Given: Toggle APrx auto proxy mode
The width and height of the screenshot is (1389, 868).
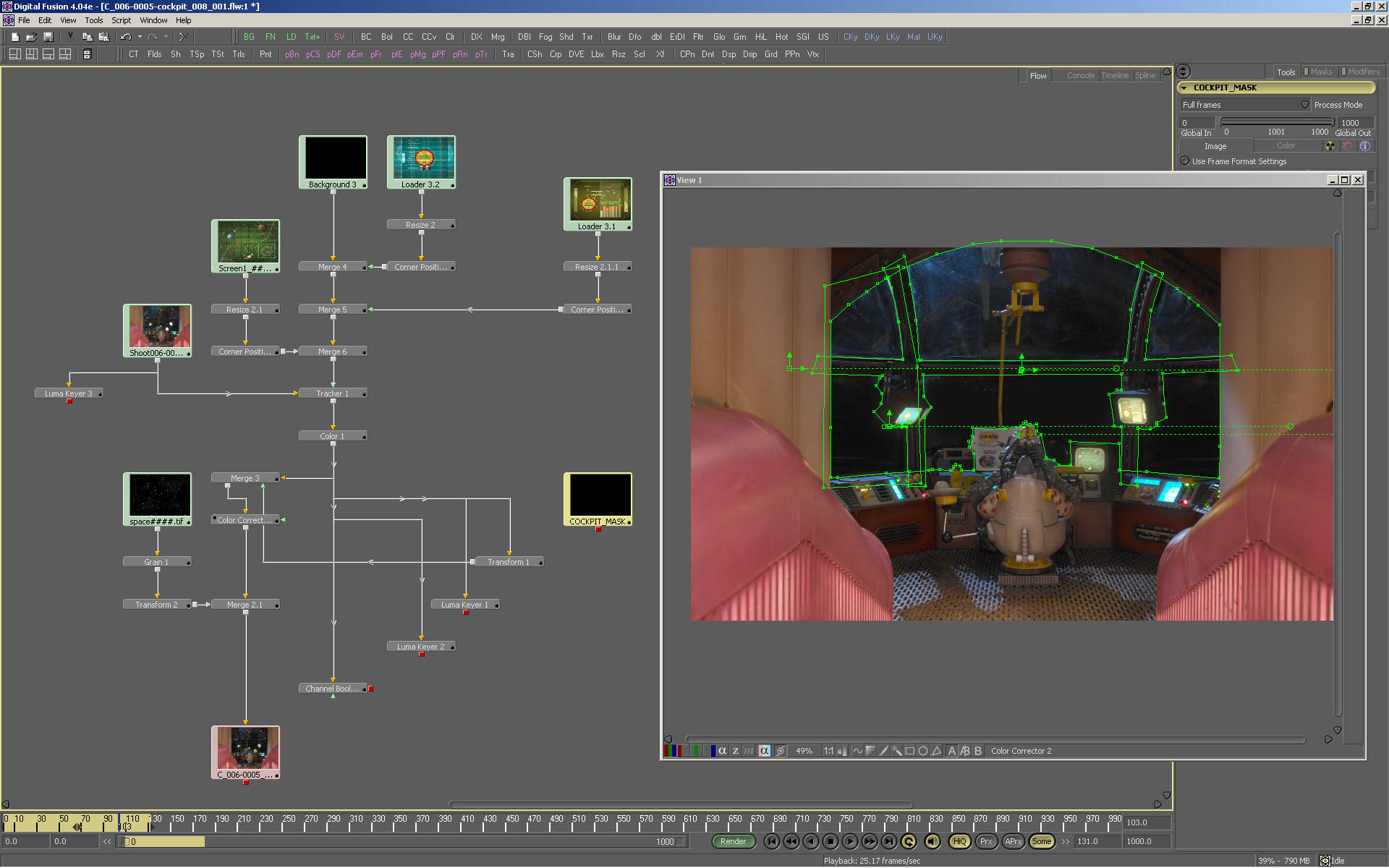Looking at the screenshot, I should [x=1014, y=841].
